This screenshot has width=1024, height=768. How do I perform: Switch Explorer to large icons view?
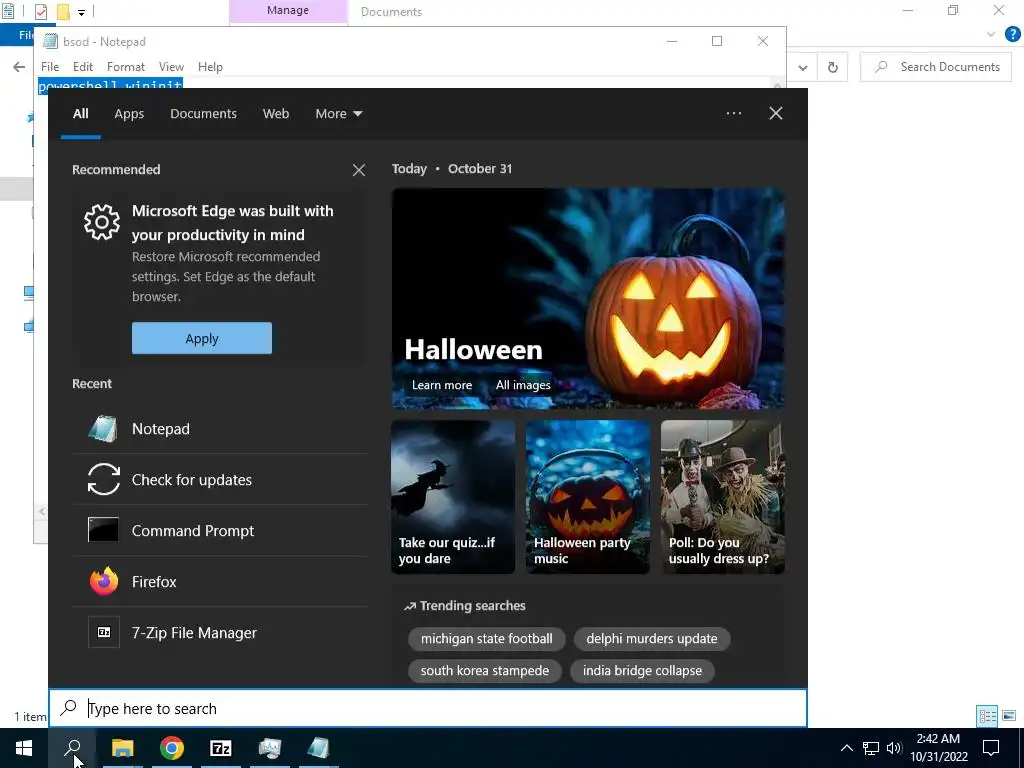click(1009, 716)
